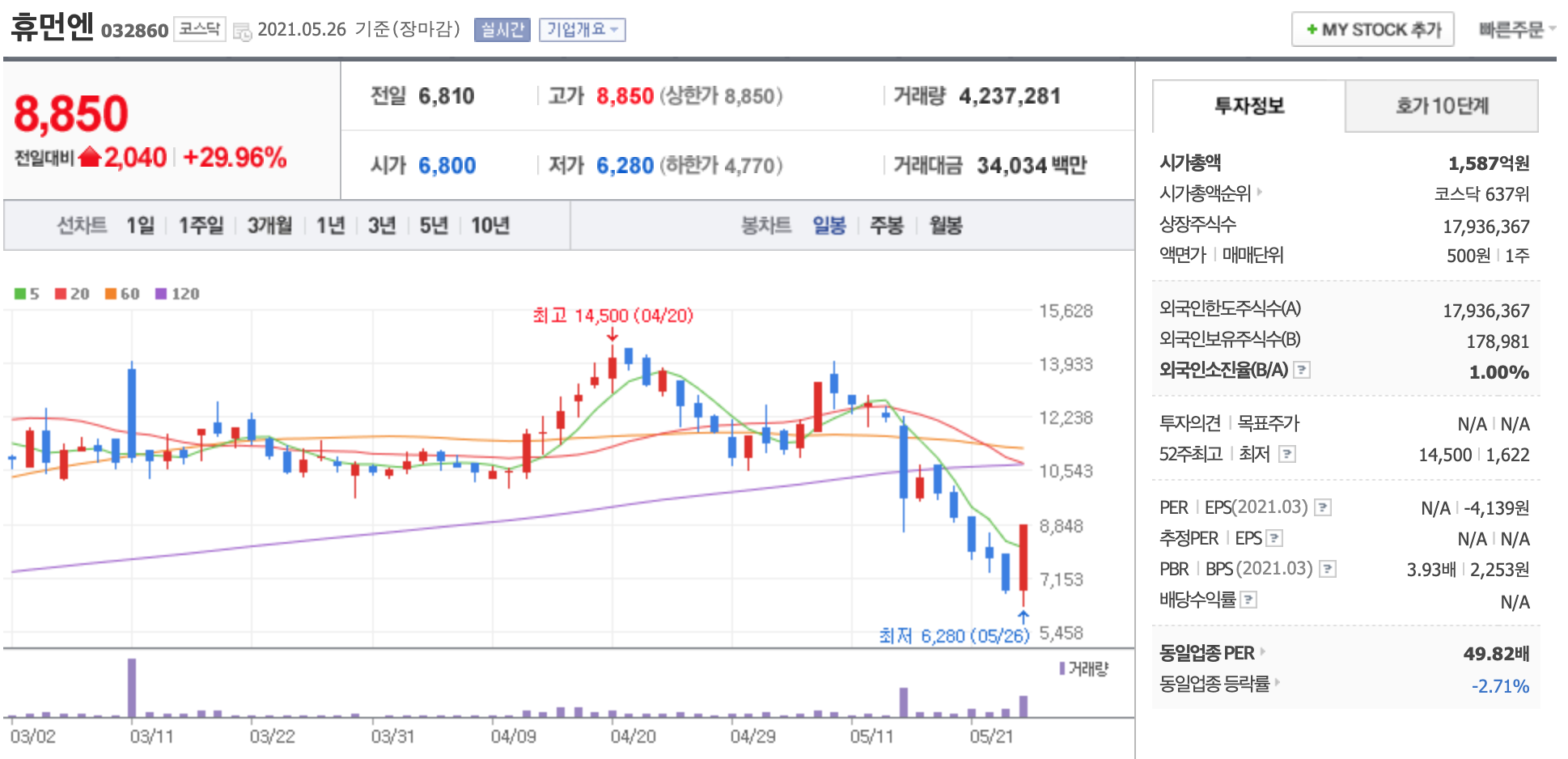Image resolution: width=1568 pixels, height=759 pixels.
Task: Click the +29.96% change rate
Action: point(235,157)
